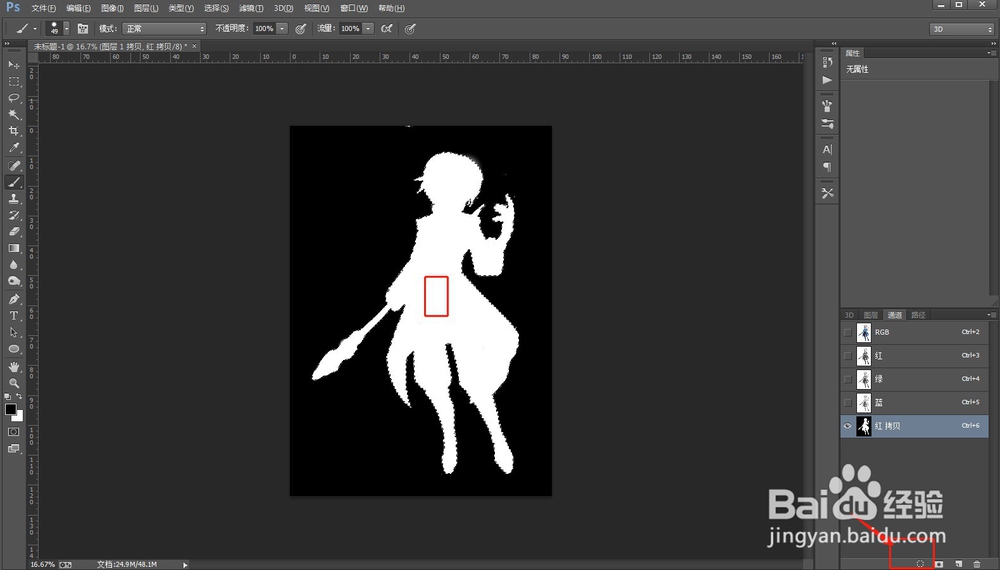
Task: Open the 窗口(W) menu
Action: (x=354, y=8)
